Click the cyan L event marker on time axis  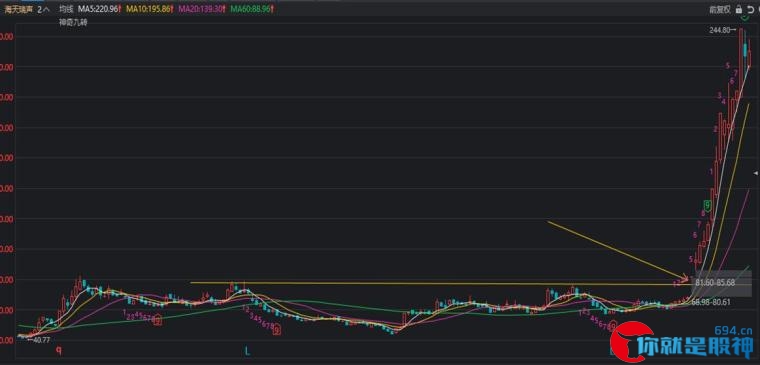coord(247,350)
